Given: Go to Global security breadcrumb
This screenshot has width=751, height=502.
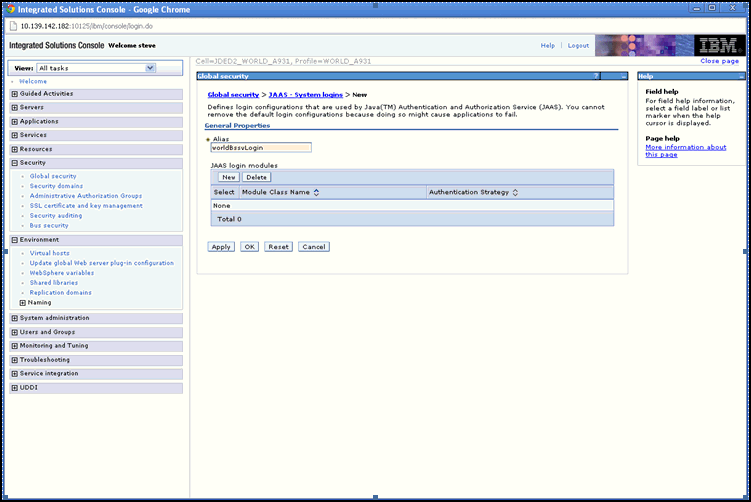Looking at the screenshot, I should coord(233,95).
